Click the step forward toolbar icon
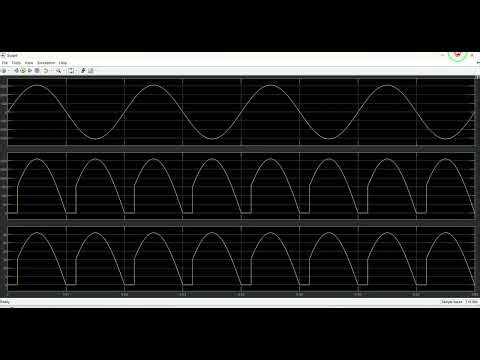Image resolution: width=480 pixels, height=360 pixels. click(30, 70)
